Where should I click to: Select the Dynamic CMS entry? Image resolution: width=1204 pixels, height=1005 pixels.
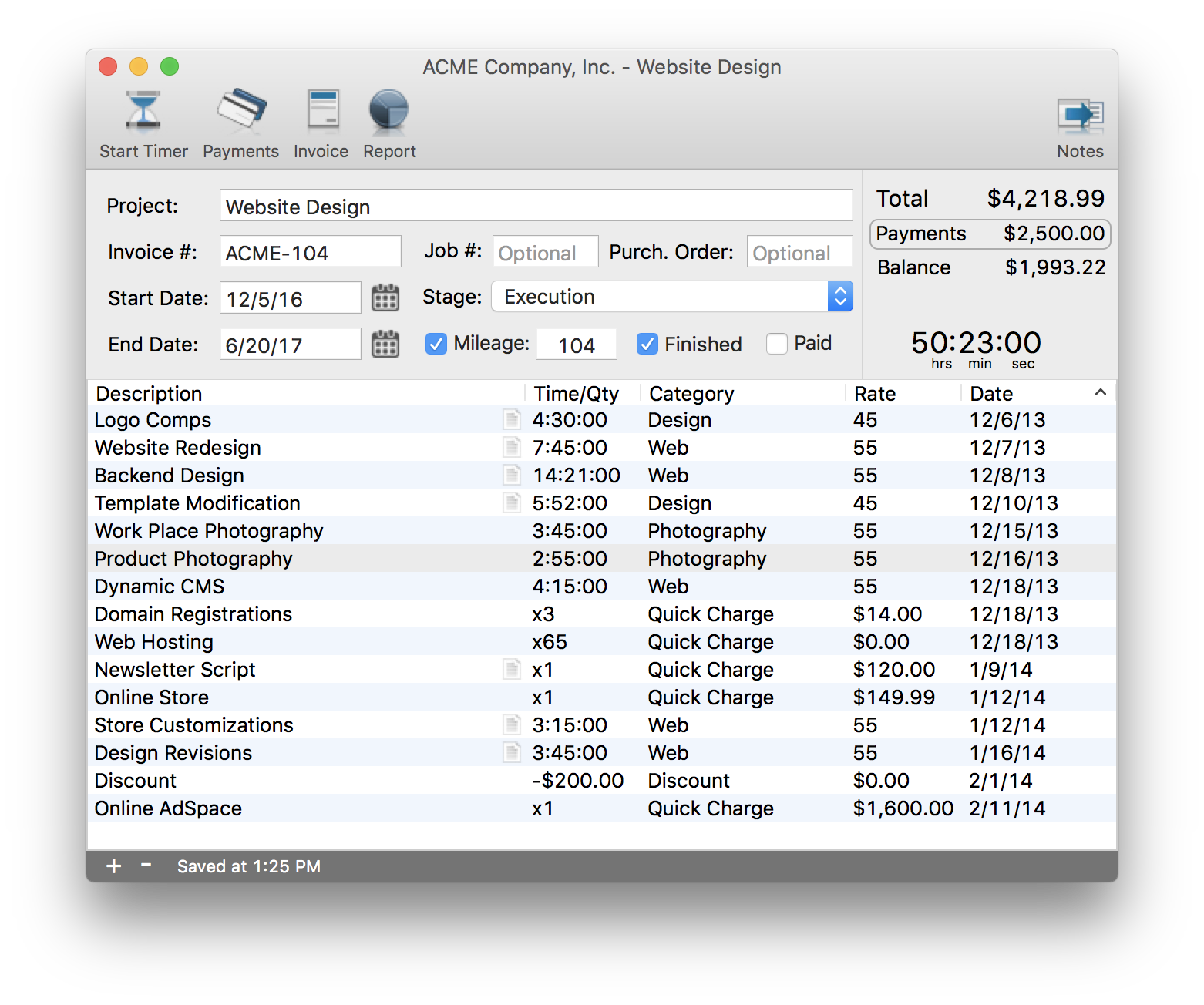[601, 586]
